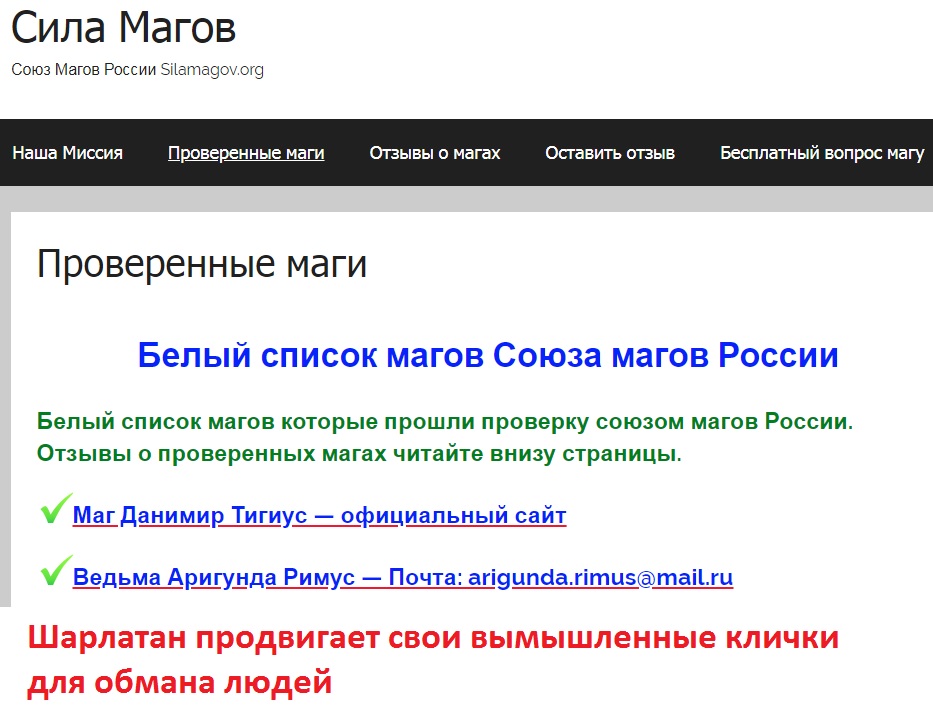Open the Silamagov.org link
This screenshot has height=726, width=933.
tap(212, 70)
